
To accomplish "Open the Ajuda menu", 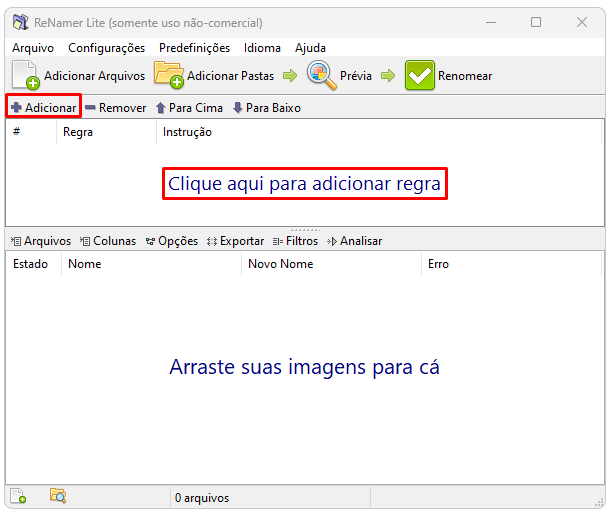I will pyautogui.click(x=310, y=48).
